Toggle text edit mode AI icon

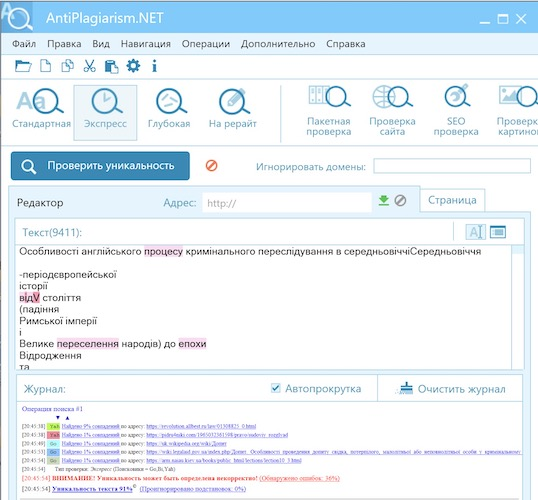476,232
